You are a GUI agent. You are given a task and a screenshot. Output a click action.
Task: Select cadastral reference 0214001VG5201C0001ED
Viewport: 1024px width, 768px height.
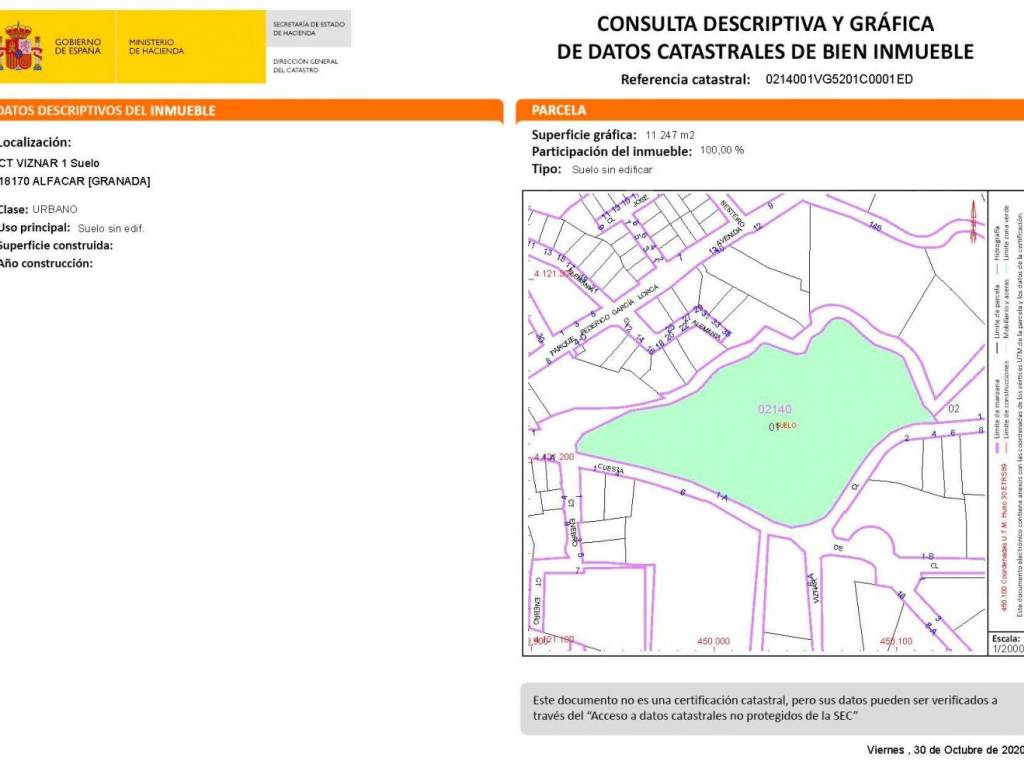coord(839,79)
